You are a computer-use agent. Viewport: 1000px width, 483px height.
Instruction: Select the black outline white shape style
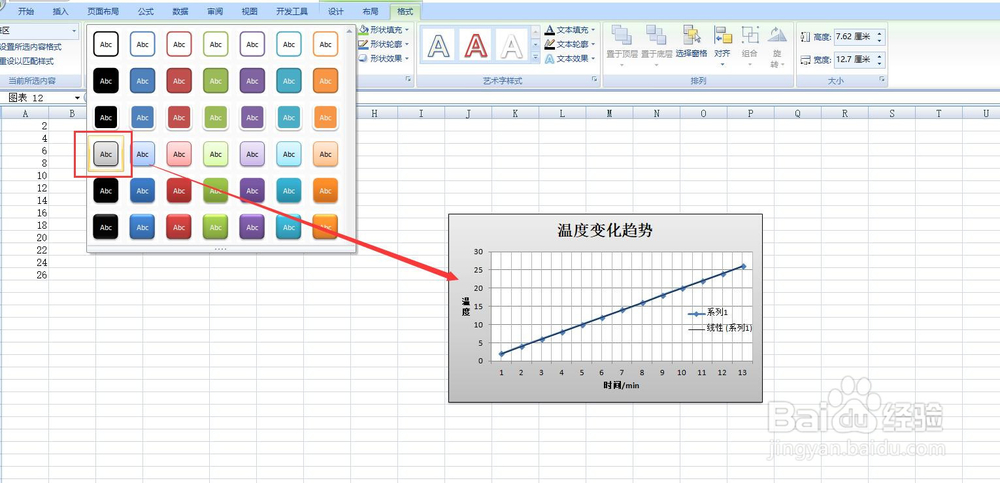coord(106,44)
